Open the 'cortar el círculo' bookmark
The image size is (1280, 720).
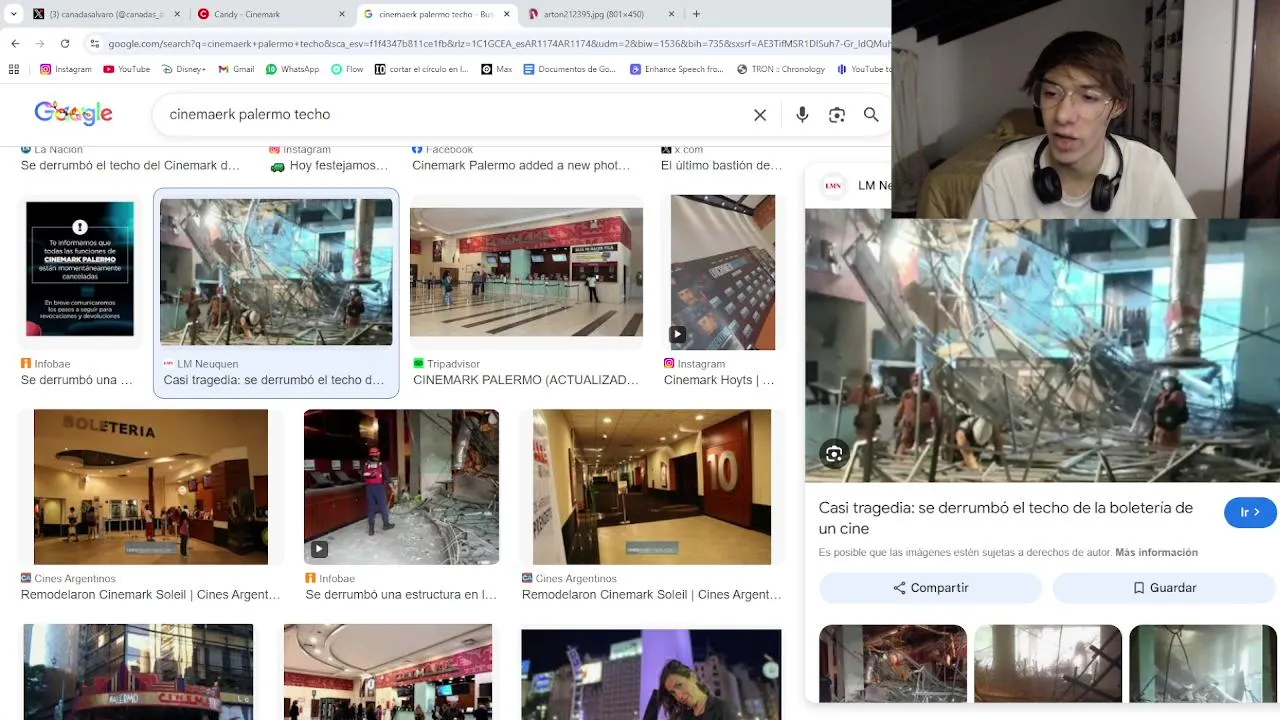click(x=421, y=69)
